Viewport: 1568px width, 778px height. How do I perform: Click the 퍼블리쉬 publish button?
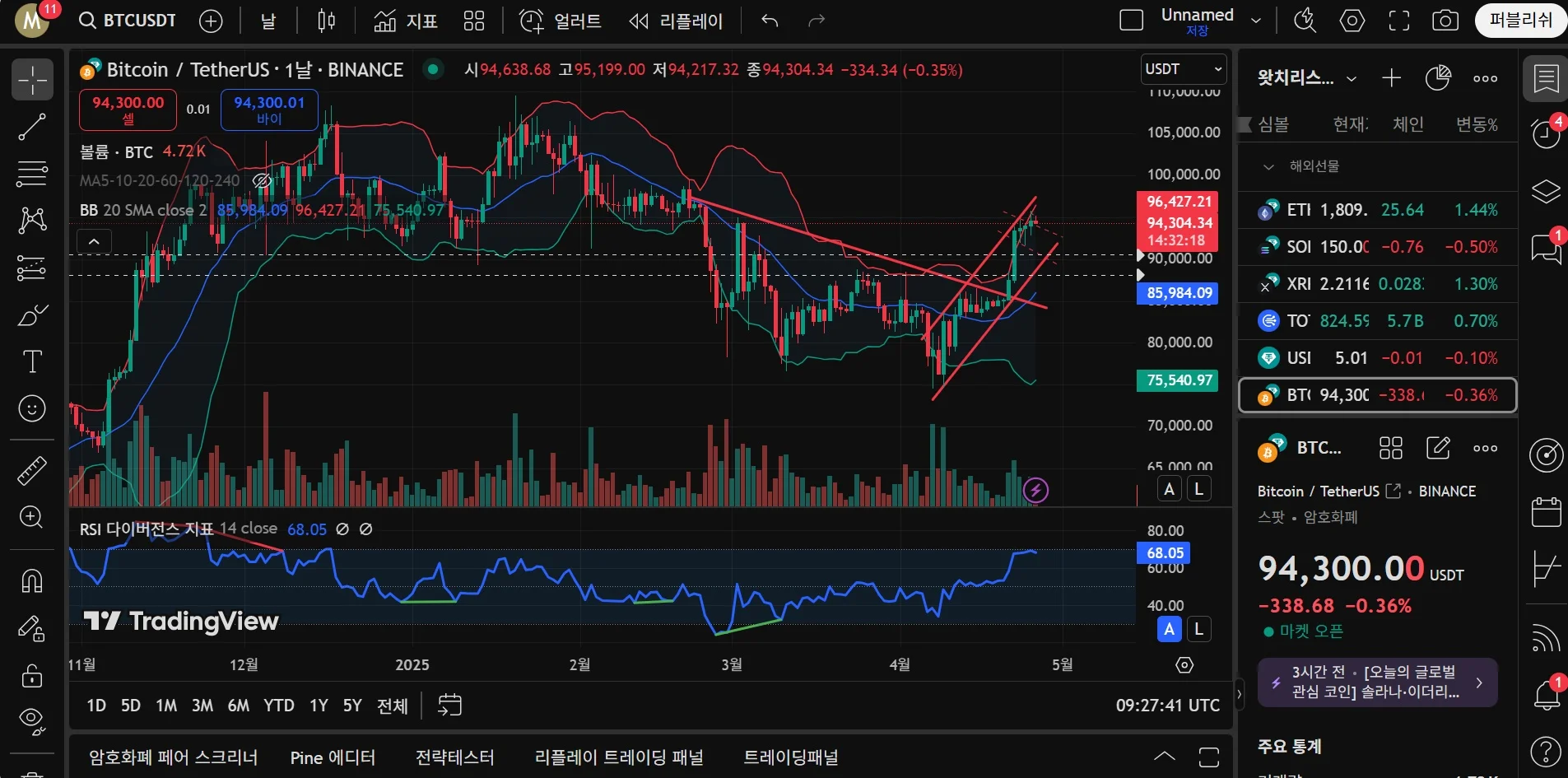tap(1519, 21)
